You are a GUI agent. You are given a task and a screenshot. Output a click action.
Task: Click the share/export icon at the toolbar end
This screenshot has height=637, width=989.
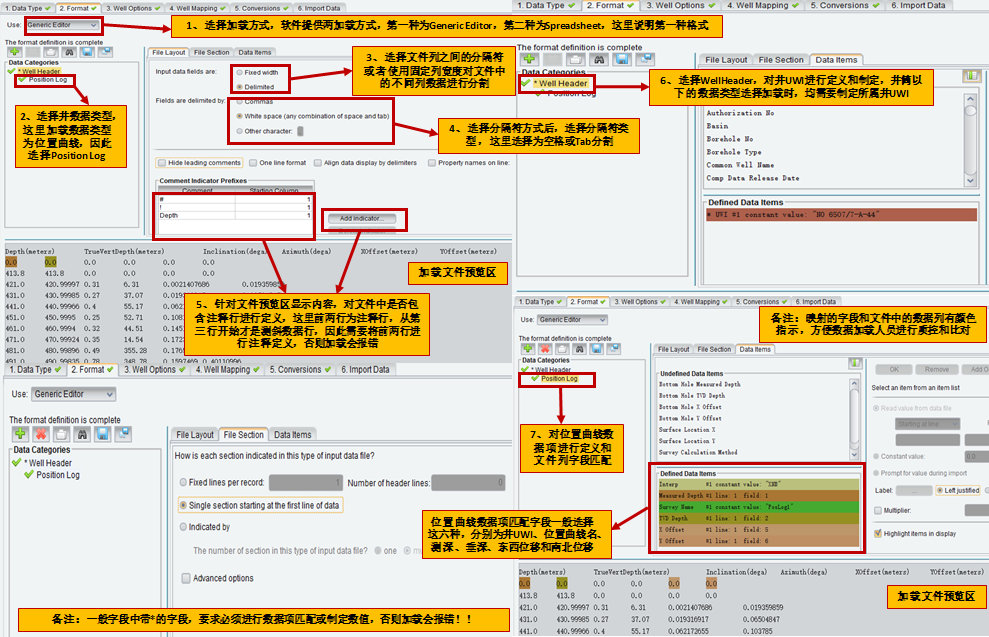click(105, 51)
